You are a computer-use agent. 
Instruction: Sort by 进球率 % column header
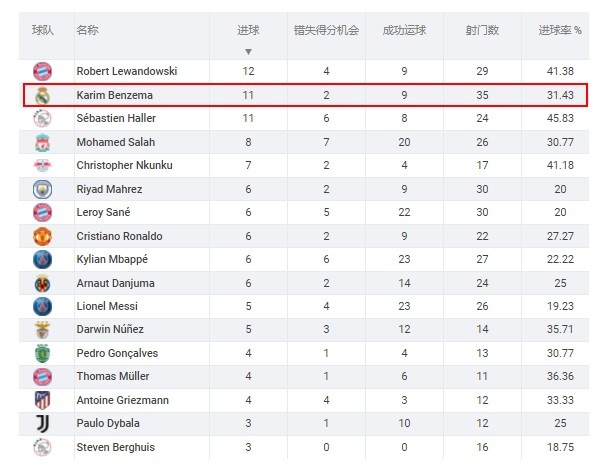click(560, 30)
